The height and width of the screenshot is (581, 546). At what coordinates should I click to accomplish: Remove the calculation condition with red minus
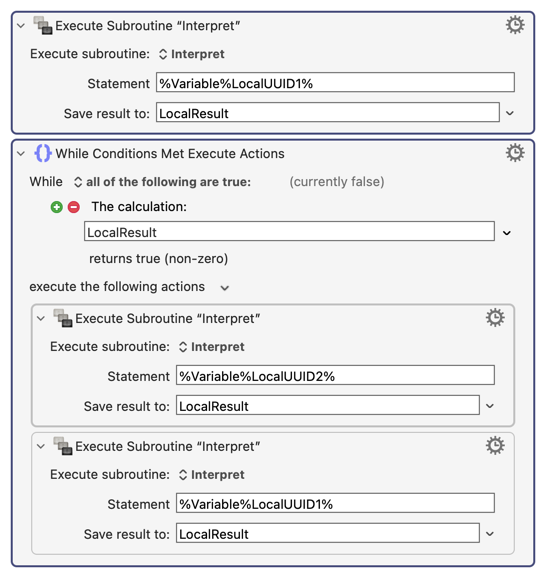(74, 207)
